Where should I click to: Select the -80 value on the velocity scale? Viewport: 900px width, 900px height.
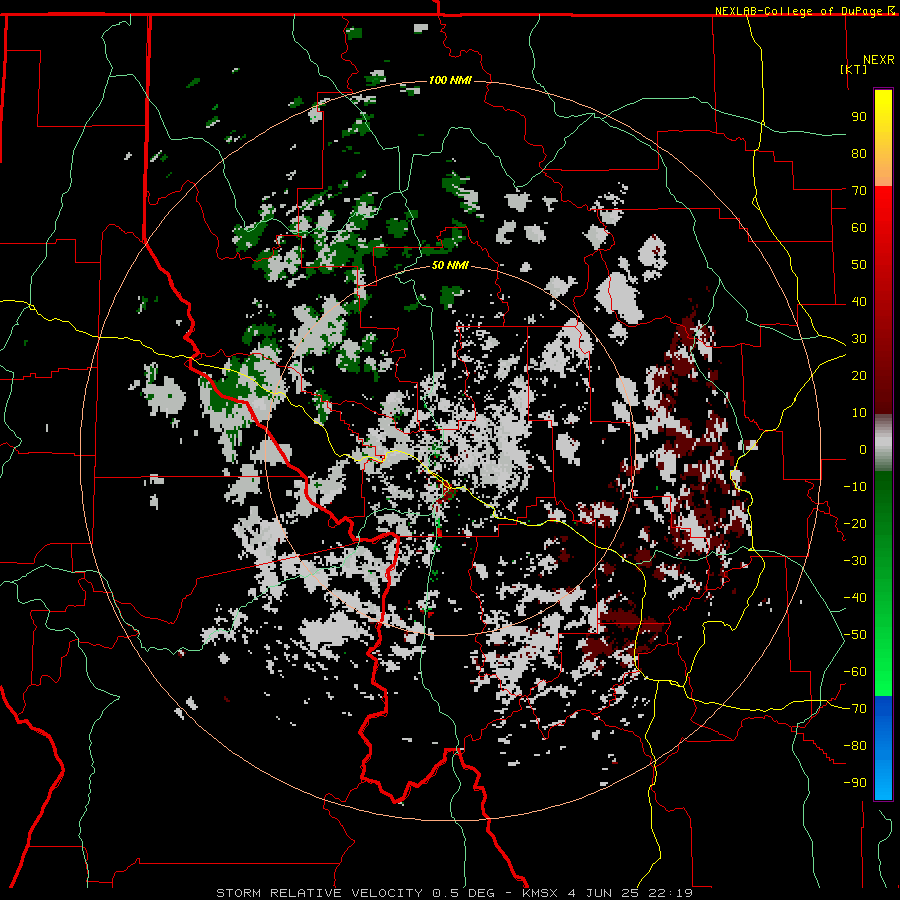tap(855, 746)
